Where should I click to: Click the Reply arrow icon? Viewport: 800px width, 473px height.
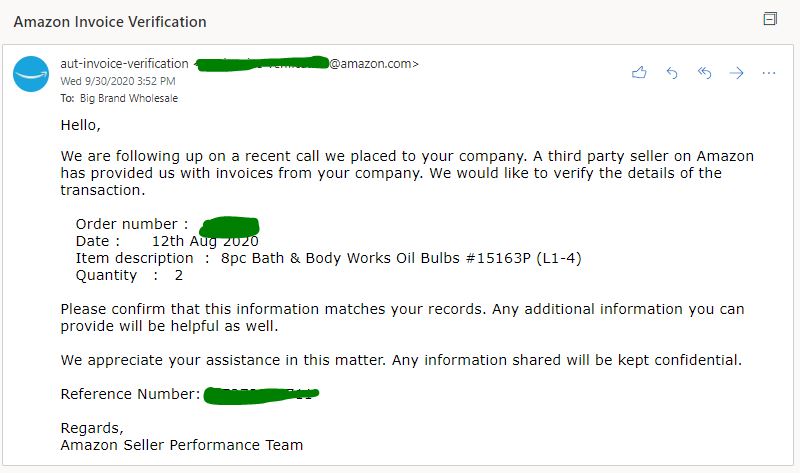[x=672, y=73]
